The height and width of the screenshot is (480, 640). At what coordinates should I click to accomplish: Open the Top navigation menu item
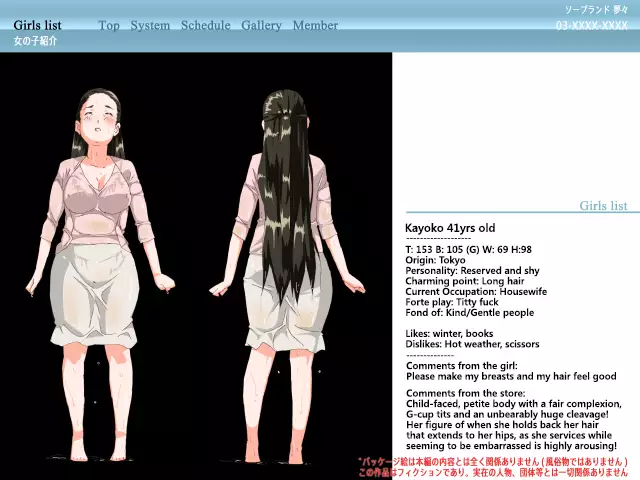pos(109,25)
